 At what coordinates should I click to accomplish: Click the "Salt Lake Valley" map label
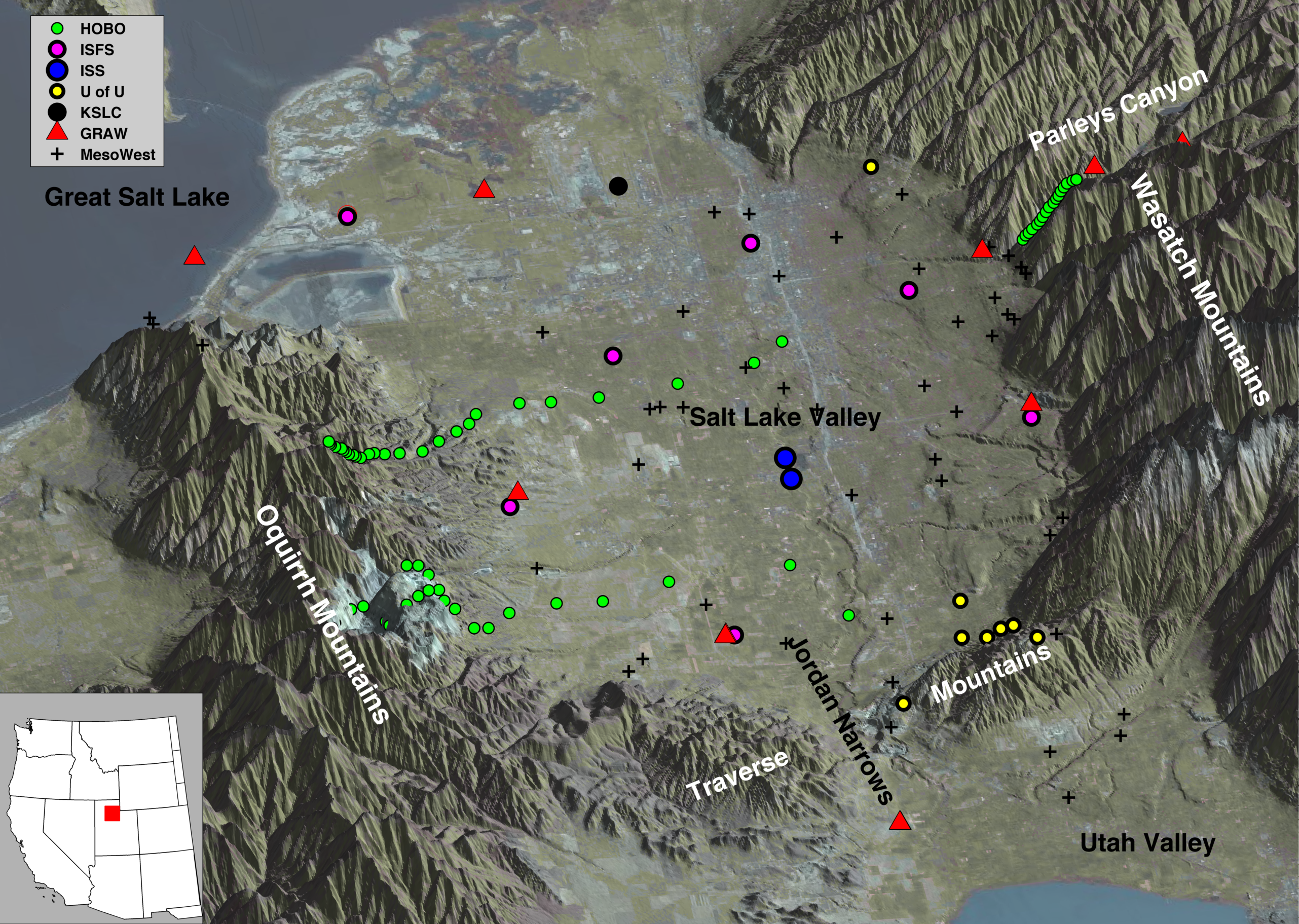(785, 418)
